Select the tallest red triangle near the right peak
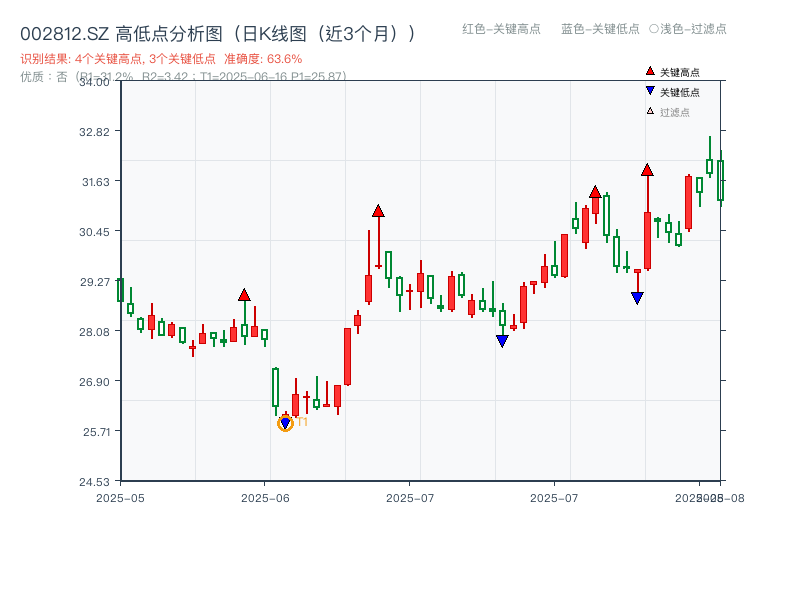Image resolution: width=800 pixels, height=600 pixels. [x=647, y=170]
